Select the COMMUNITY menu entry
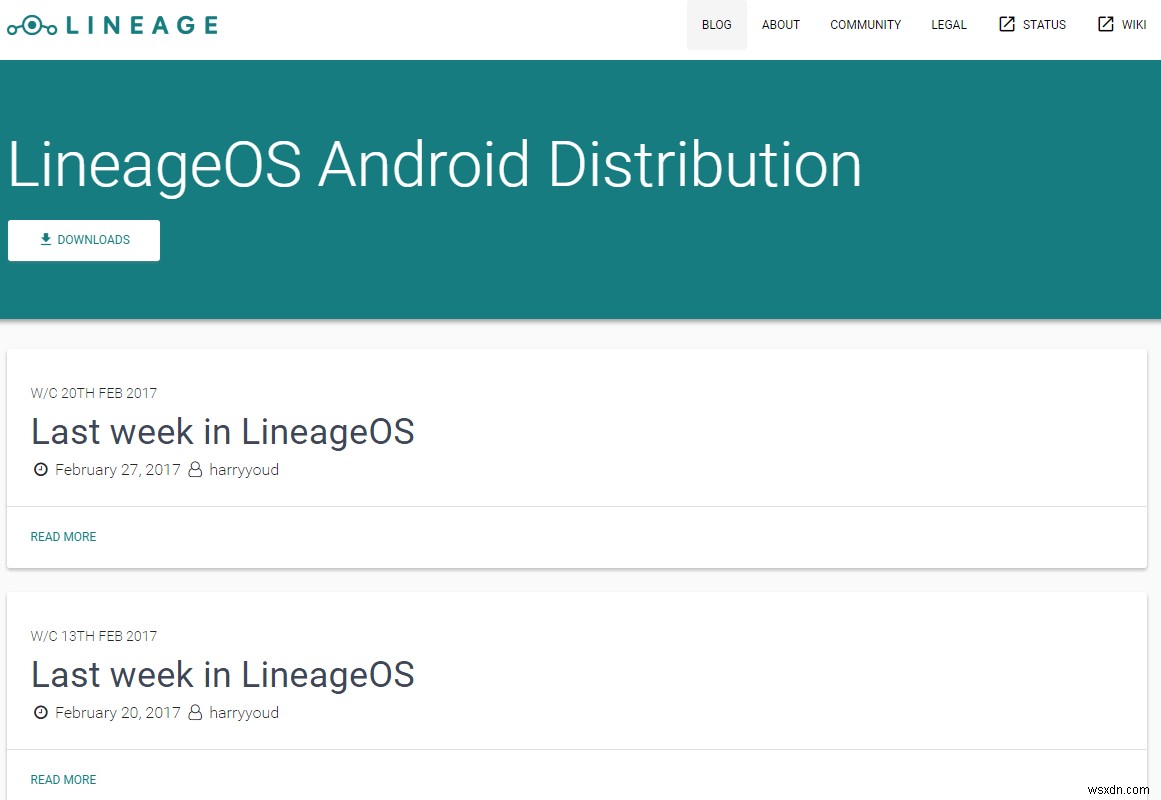Image resolution: width=1161 pixels, height=800 pixels. click(865, 24)
